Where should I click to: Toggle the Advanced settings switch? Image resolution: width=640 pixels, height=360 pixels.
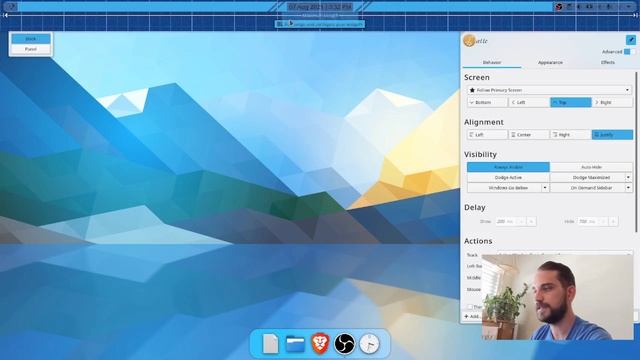[x=630, y=52]
